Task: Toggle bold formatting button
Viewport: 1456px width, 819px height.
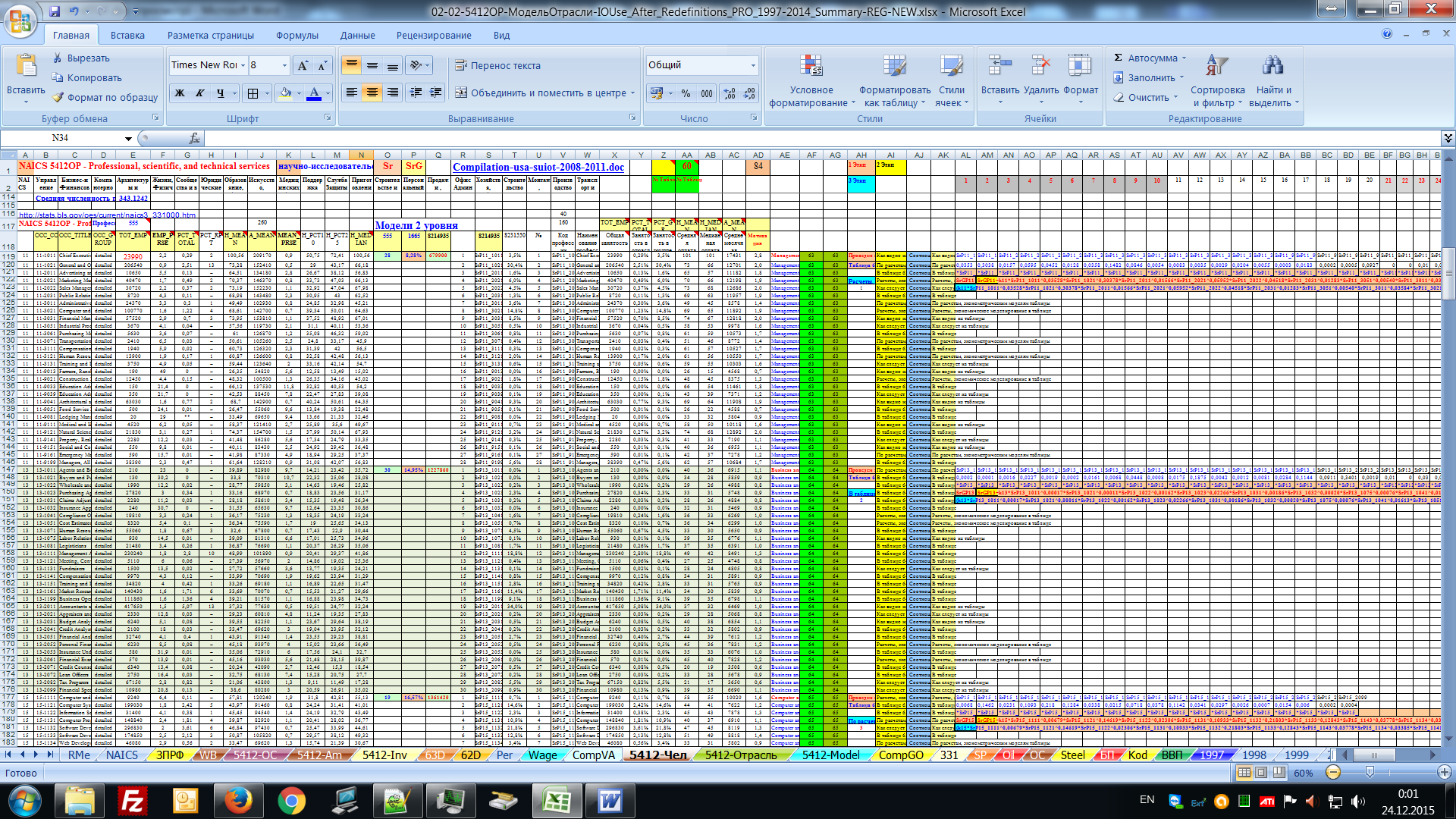Action: (x=180, y=93)
